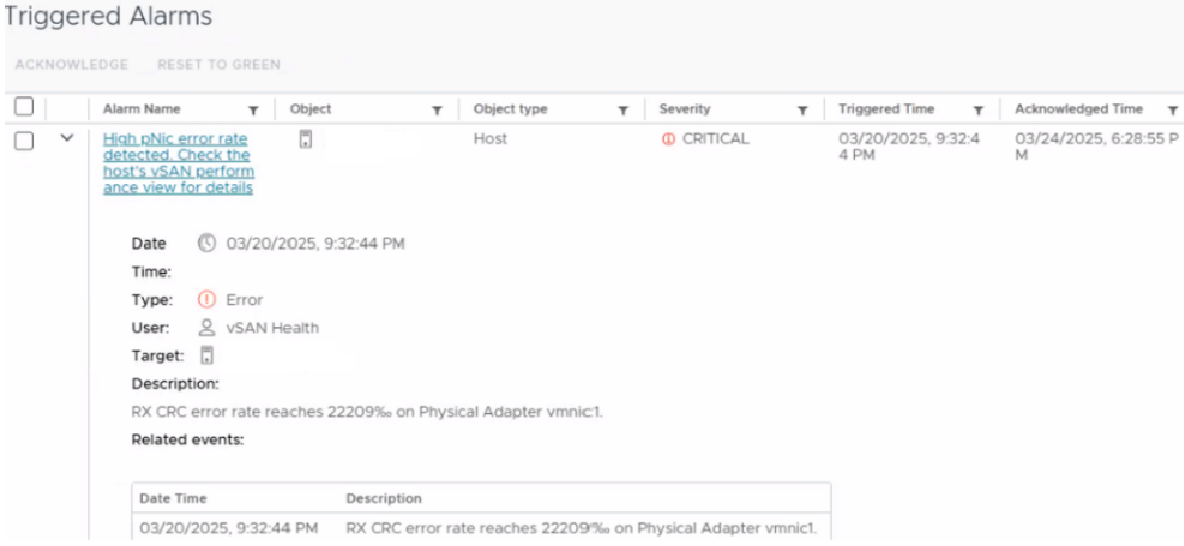Collapse the expanded alarm row chevron
The height and width of the screenshot is (546, 1184).
pyautogui.click(x=67, y=139)
